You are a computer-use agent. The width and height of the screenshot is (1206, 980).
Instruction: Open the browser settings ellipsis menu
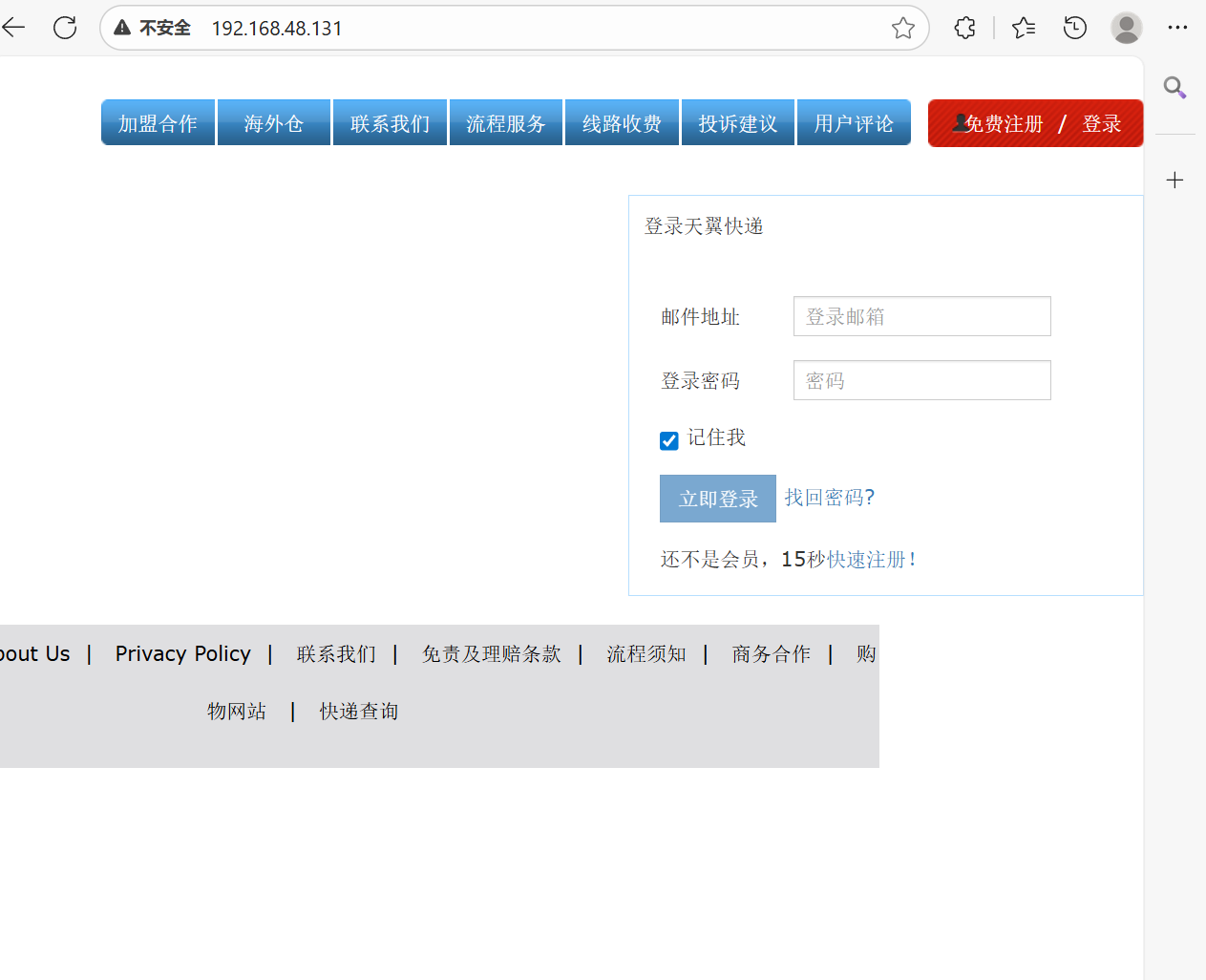tap(1177, 28)
